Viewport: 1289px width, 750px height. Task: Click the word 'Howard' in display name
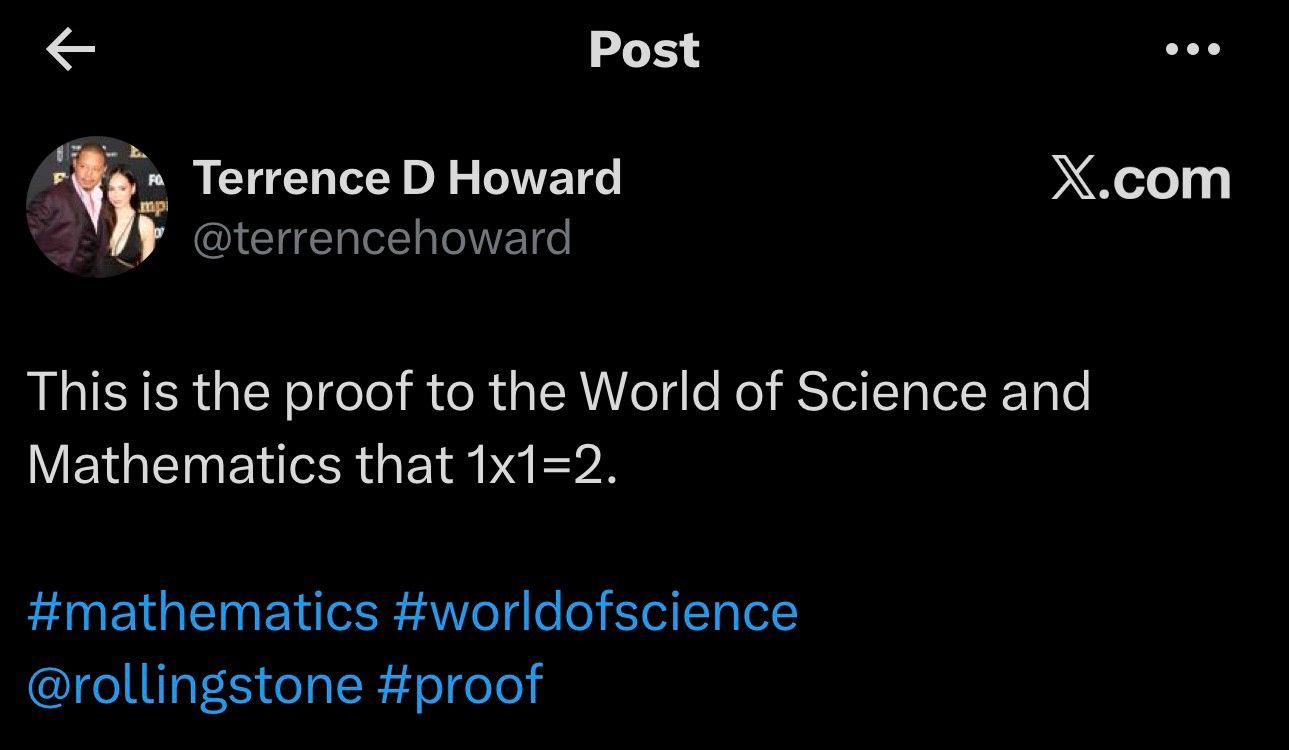point(535,178)
